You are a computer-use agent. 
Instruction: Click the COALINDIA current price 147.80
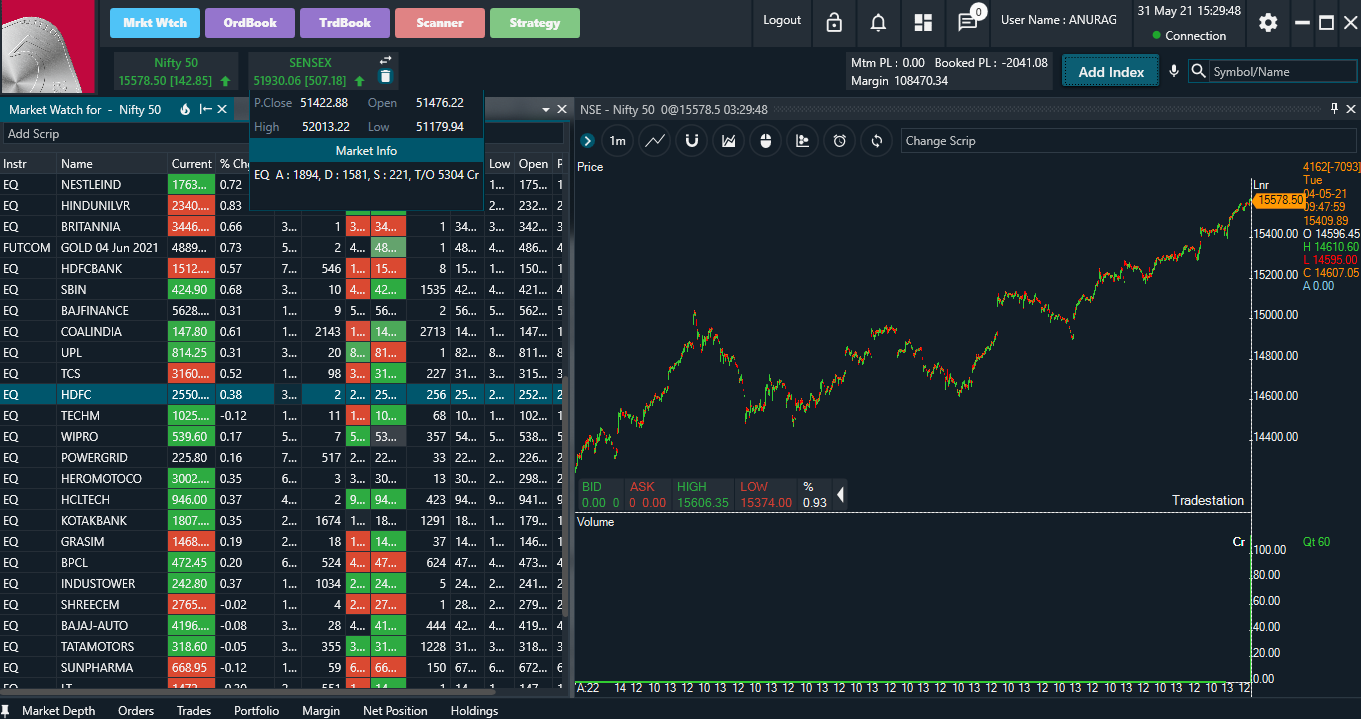point(191,332)
